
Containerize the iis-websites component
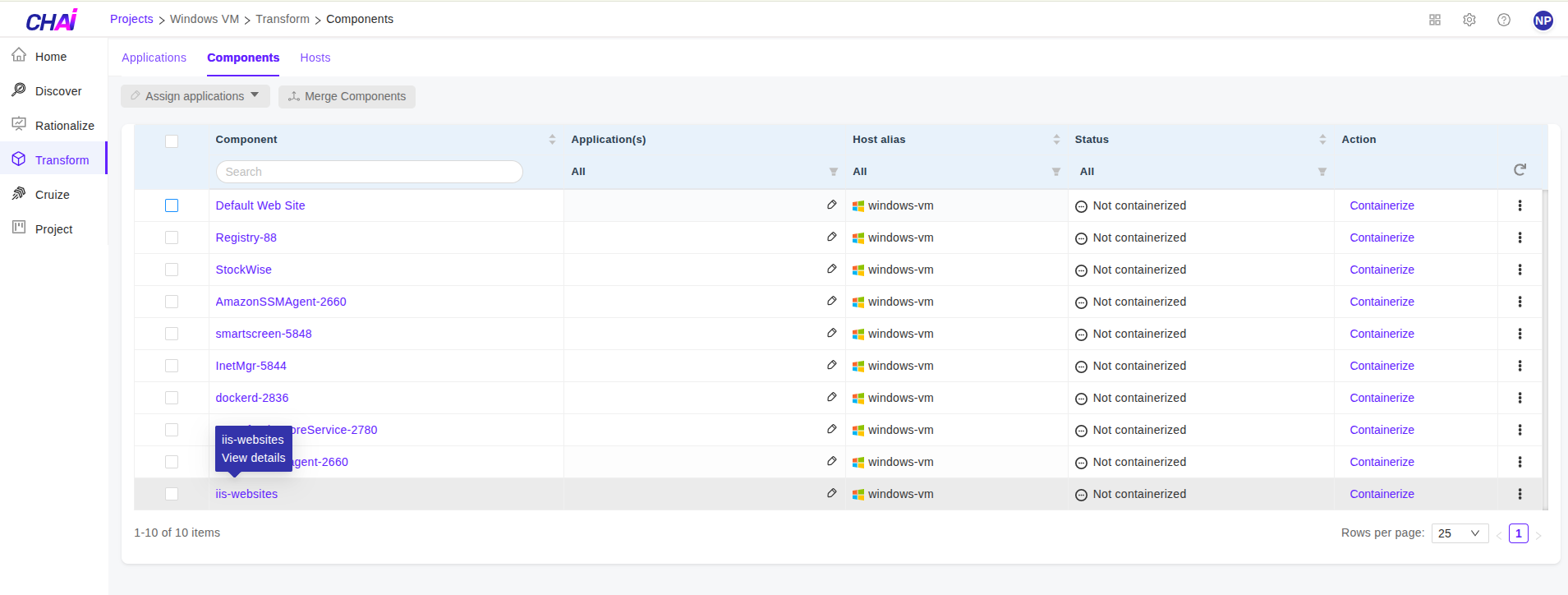pos(1382,494)
